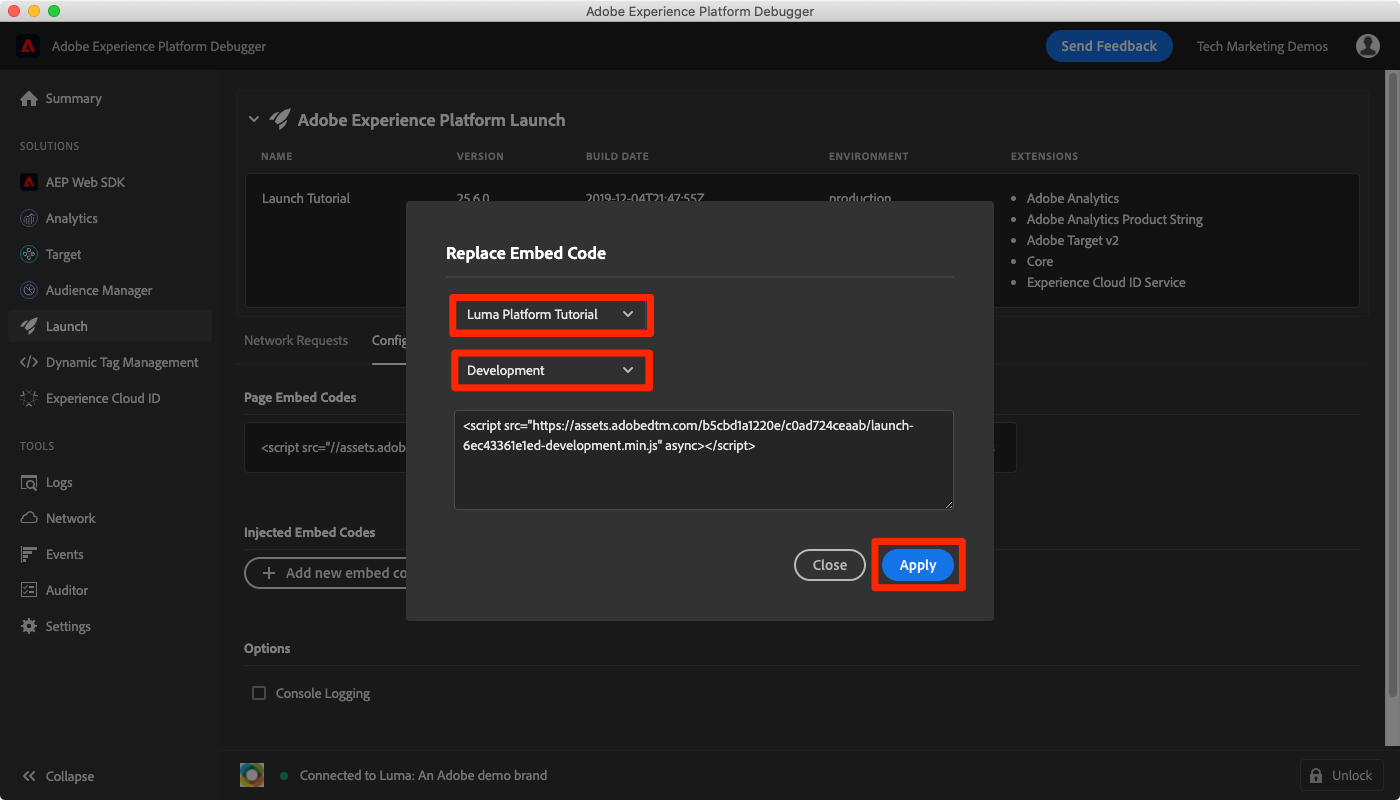Click the Auditor checklist icon
Viewport: 1400px width, 800px height.
click(29, 590)
